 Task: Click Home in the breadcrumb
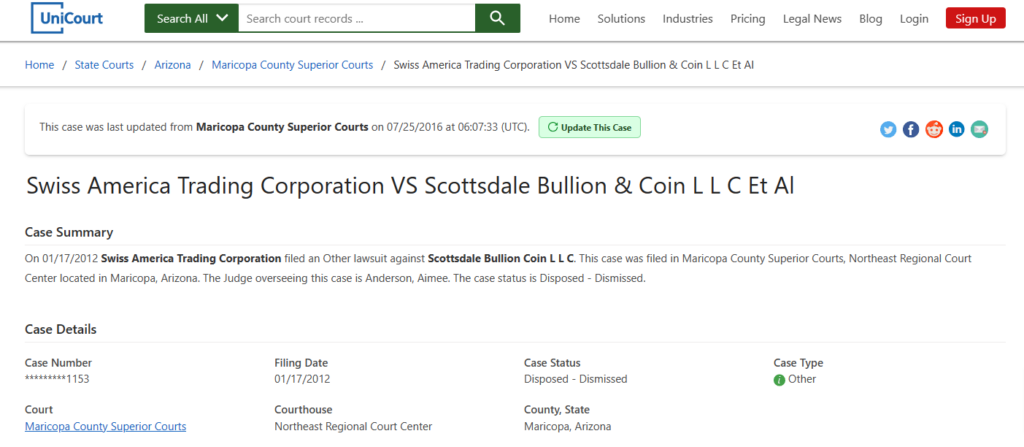click(39, 65)
